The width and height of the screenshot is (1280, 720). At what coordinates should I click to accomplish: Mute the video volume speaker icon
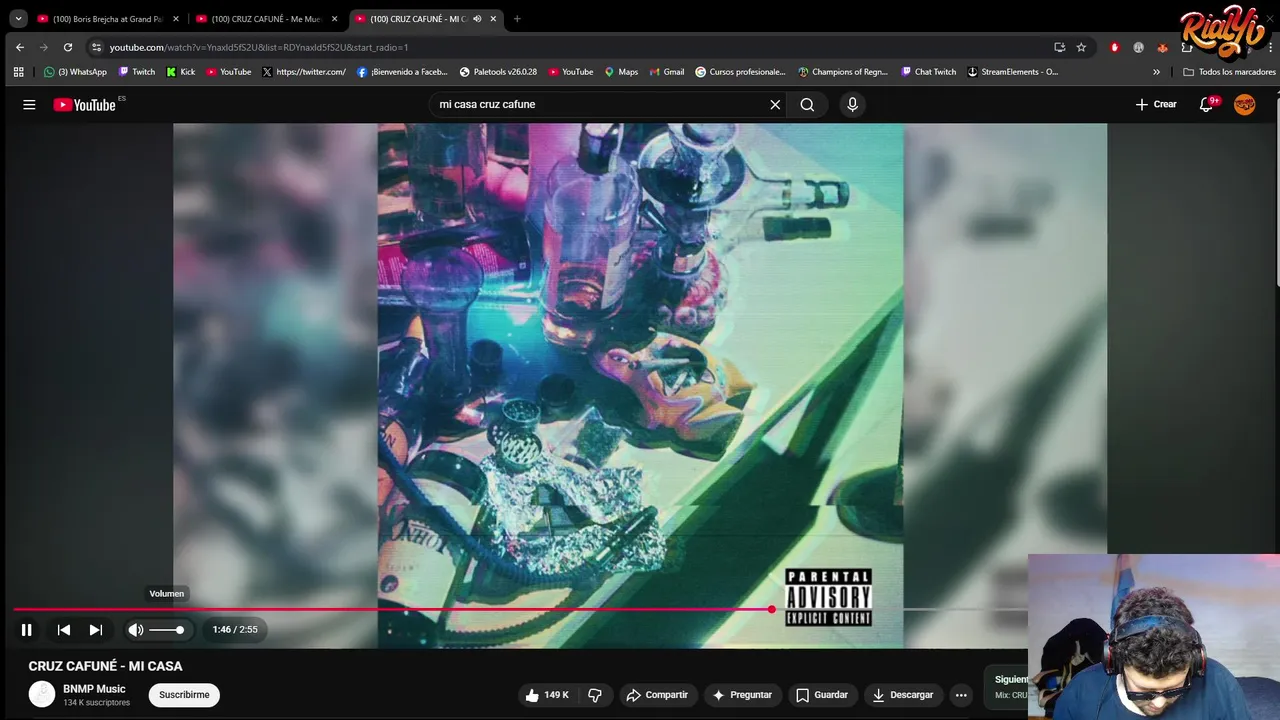click(x=136, y=630)
